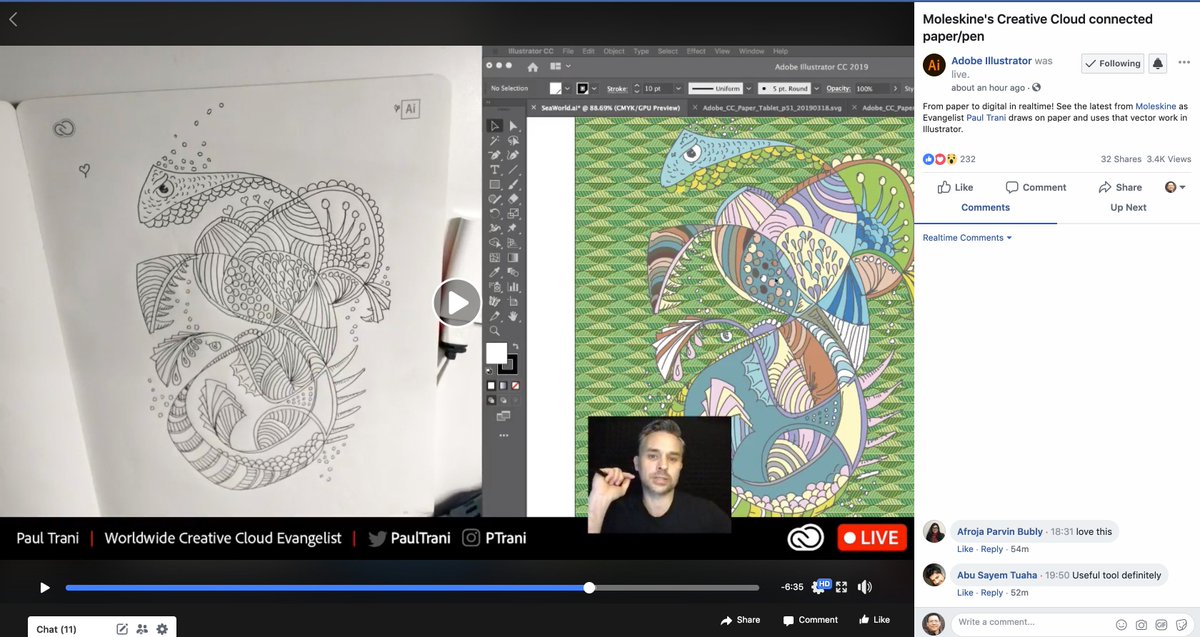
Task: Select Illustrator's Type tool
Action: coord(494,169)
